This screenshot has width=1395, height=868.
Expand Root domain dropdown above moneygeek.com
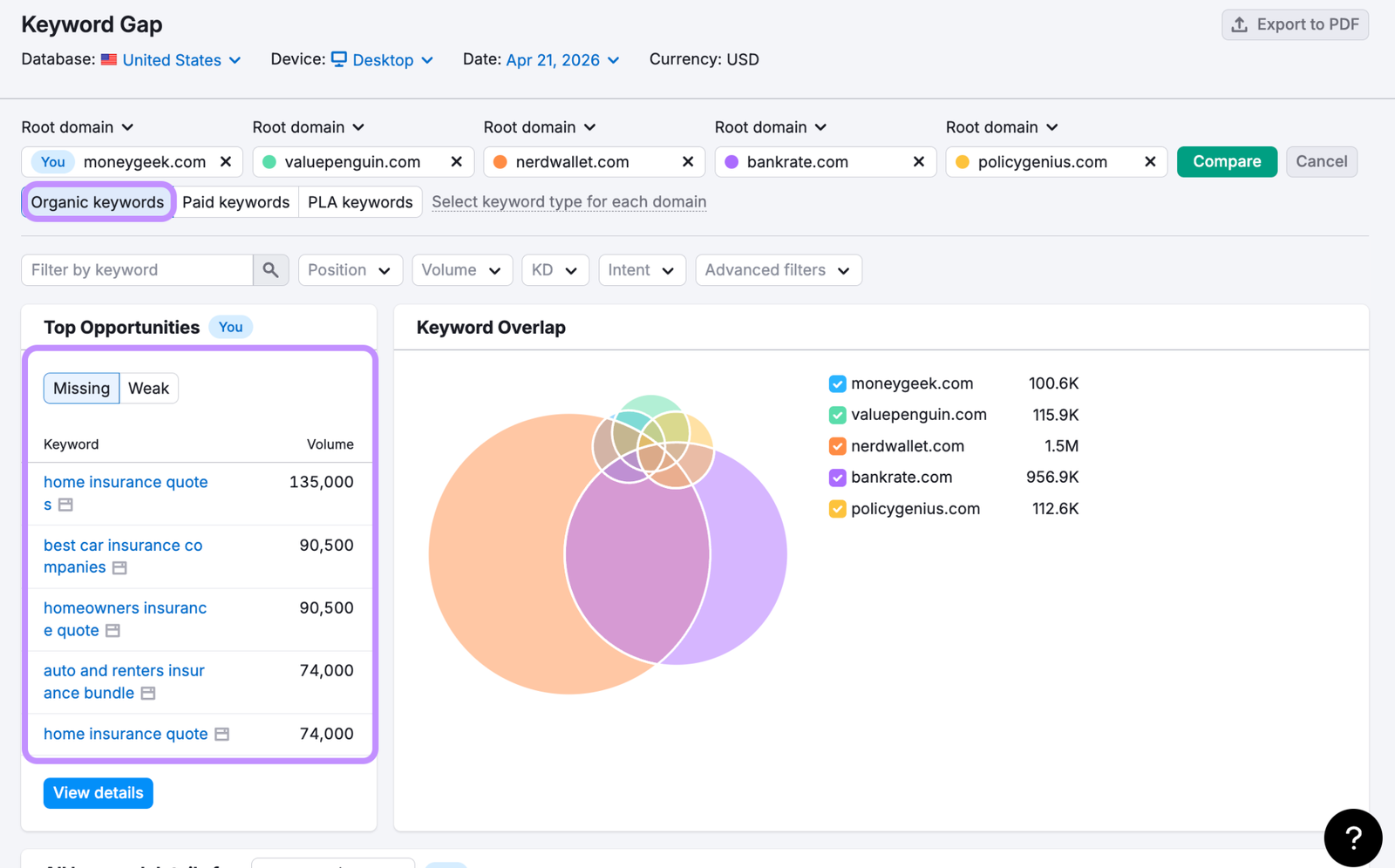click(78, 127)
